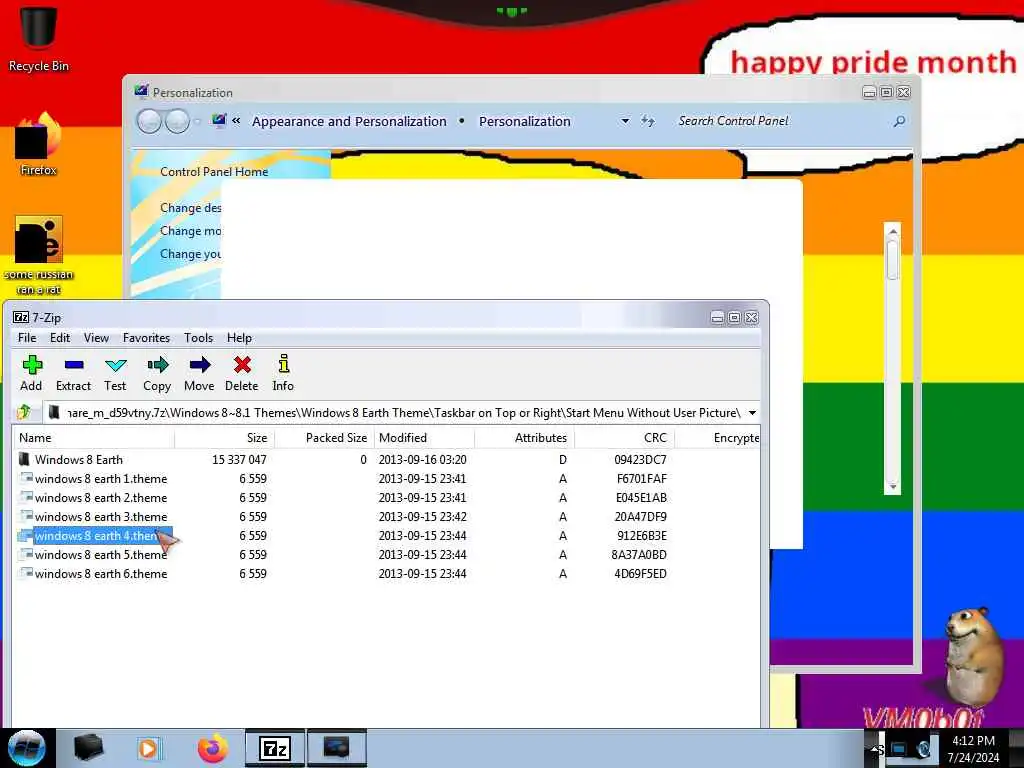
Task: Click the date '2013-09-16 03:20'
Action: pos(423,460)
